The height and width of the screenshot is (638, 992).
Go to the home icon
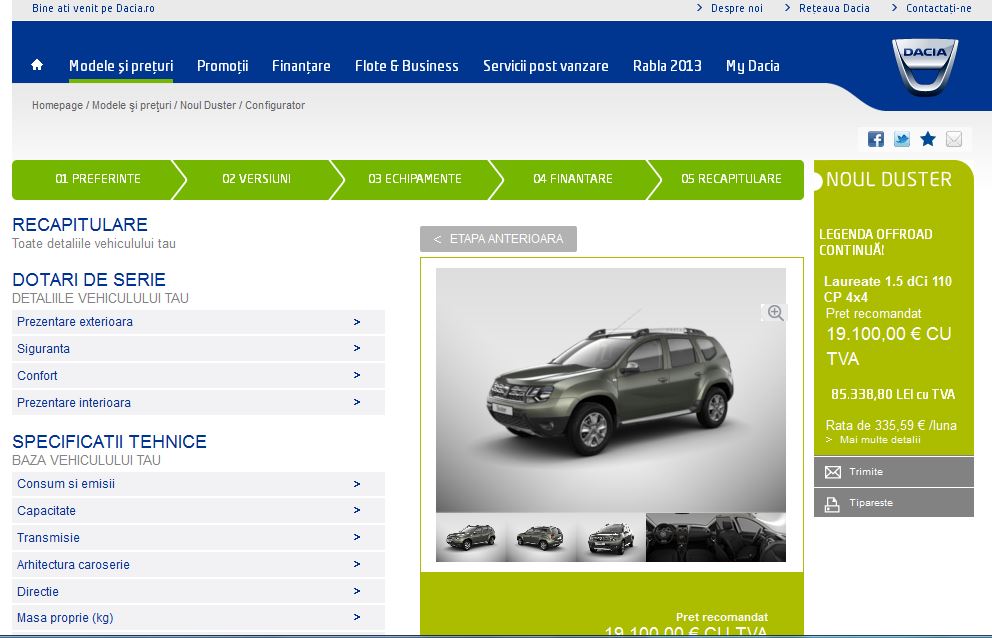point(37,65)
